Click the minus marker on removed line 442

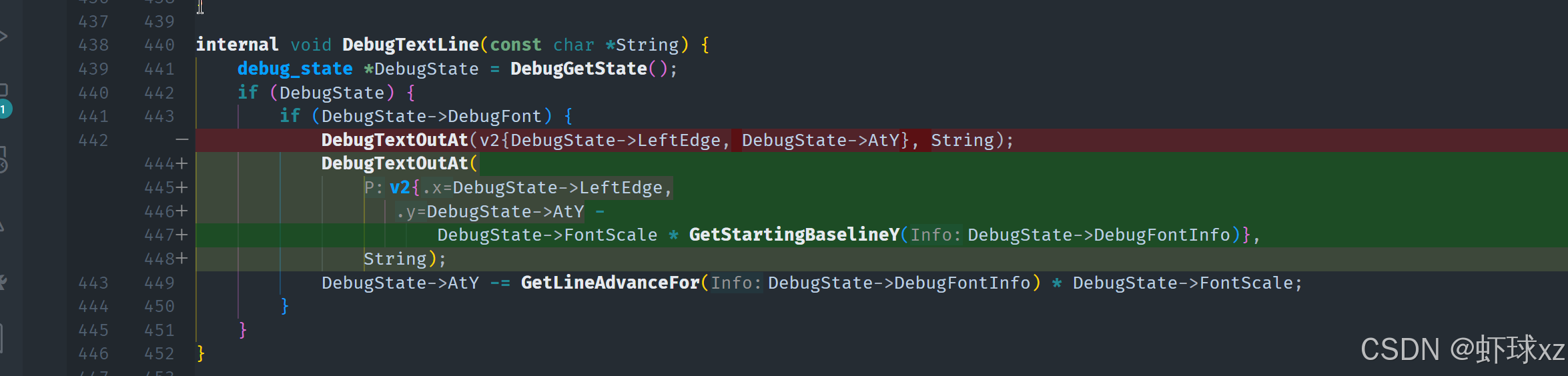click(181, 140)
